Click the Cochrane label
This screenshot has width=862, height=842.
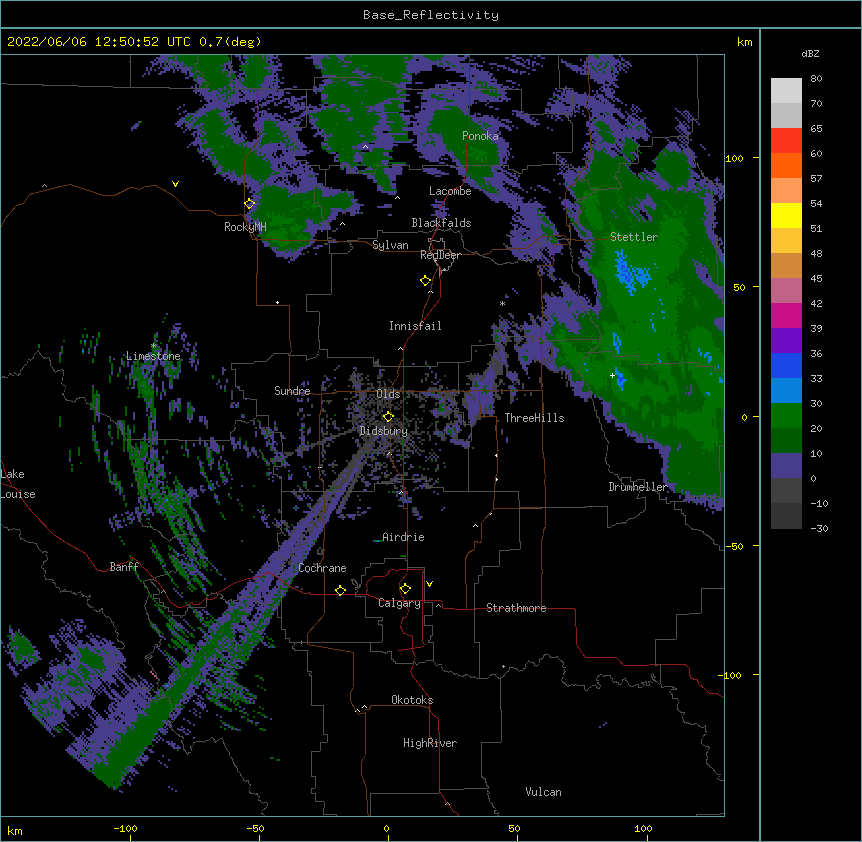pyautogui.click(x=322, y=568)
